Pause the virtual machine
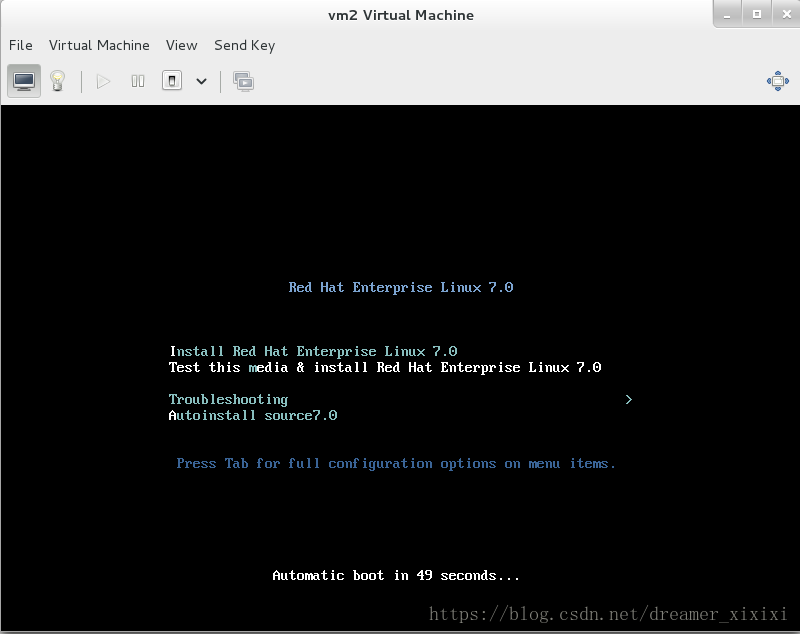This screenshot has width=800, height=634. click(x=138, y=81)
